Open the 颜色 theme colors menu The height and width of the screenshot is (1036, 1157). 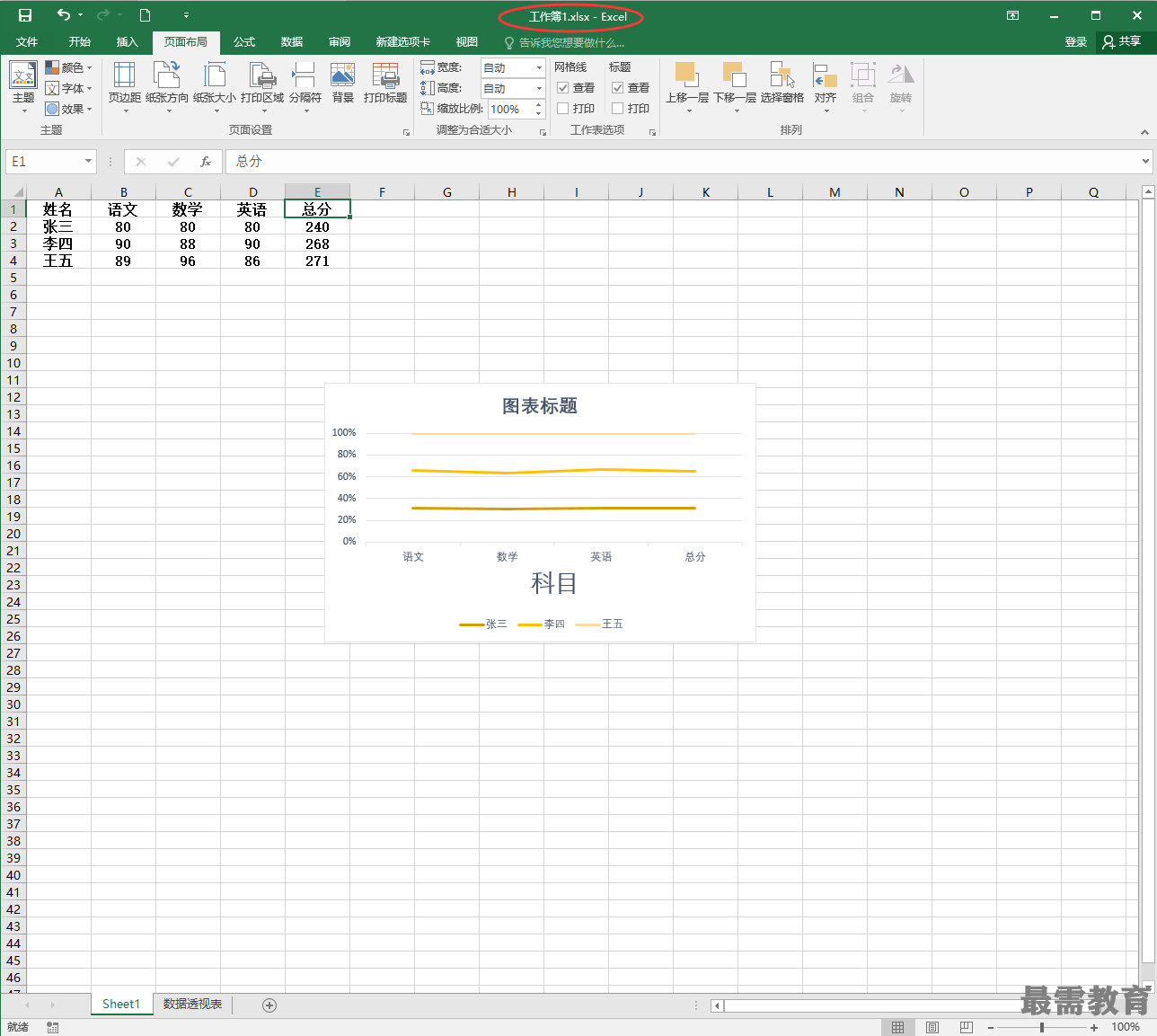(69, 67)
